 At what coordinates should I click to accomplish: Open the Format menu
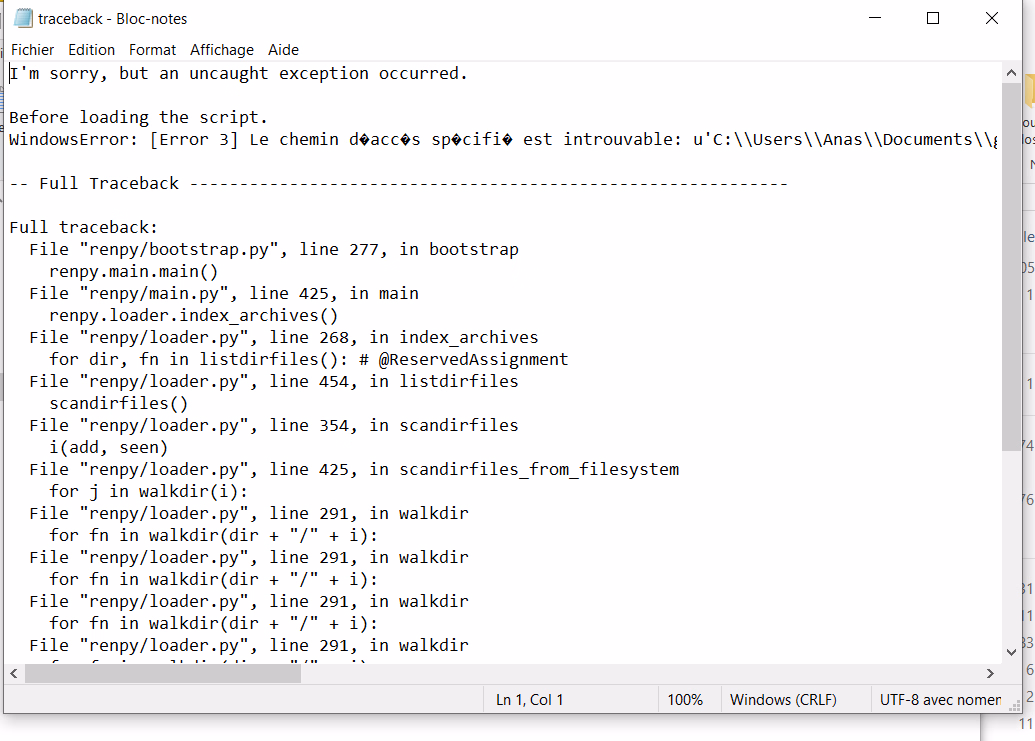pyautogui.click(x=152, y=50)
